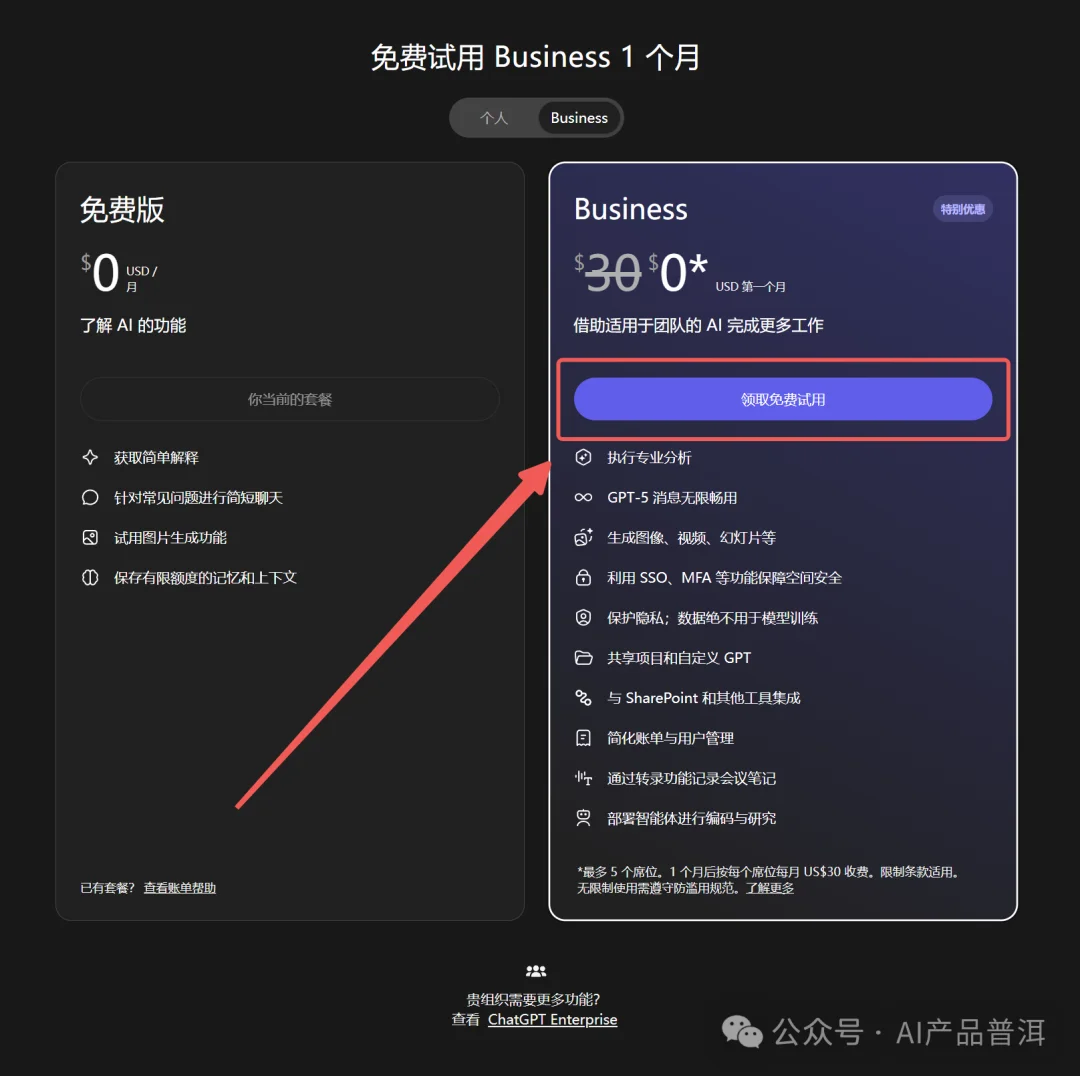Click the chat bubble icon for 简短聊天
Screen dimensions: 1080x1076
pos(90,497)
